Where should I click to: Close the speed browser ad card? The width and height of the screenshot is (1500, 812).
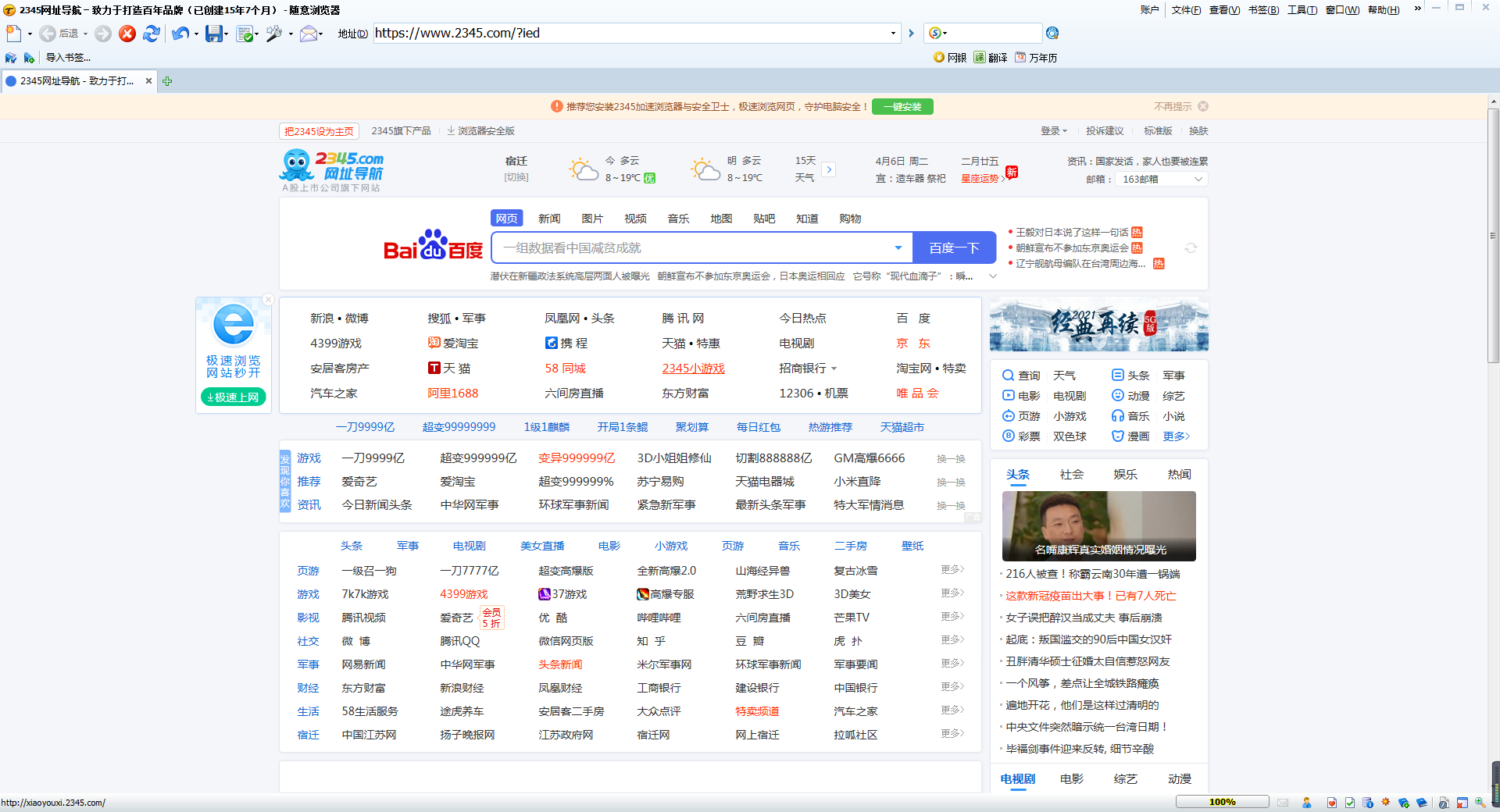click(x=268, y=300)
